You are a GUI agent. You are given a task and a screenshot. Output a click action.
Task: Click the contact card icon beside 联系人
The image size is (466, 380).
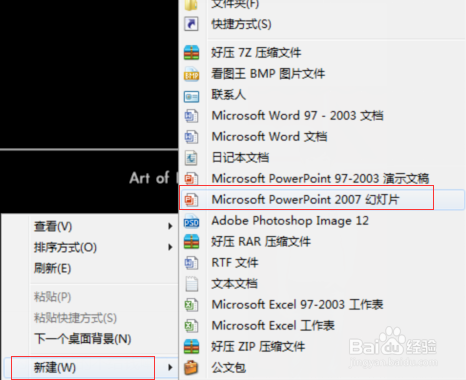click(191, 96)
